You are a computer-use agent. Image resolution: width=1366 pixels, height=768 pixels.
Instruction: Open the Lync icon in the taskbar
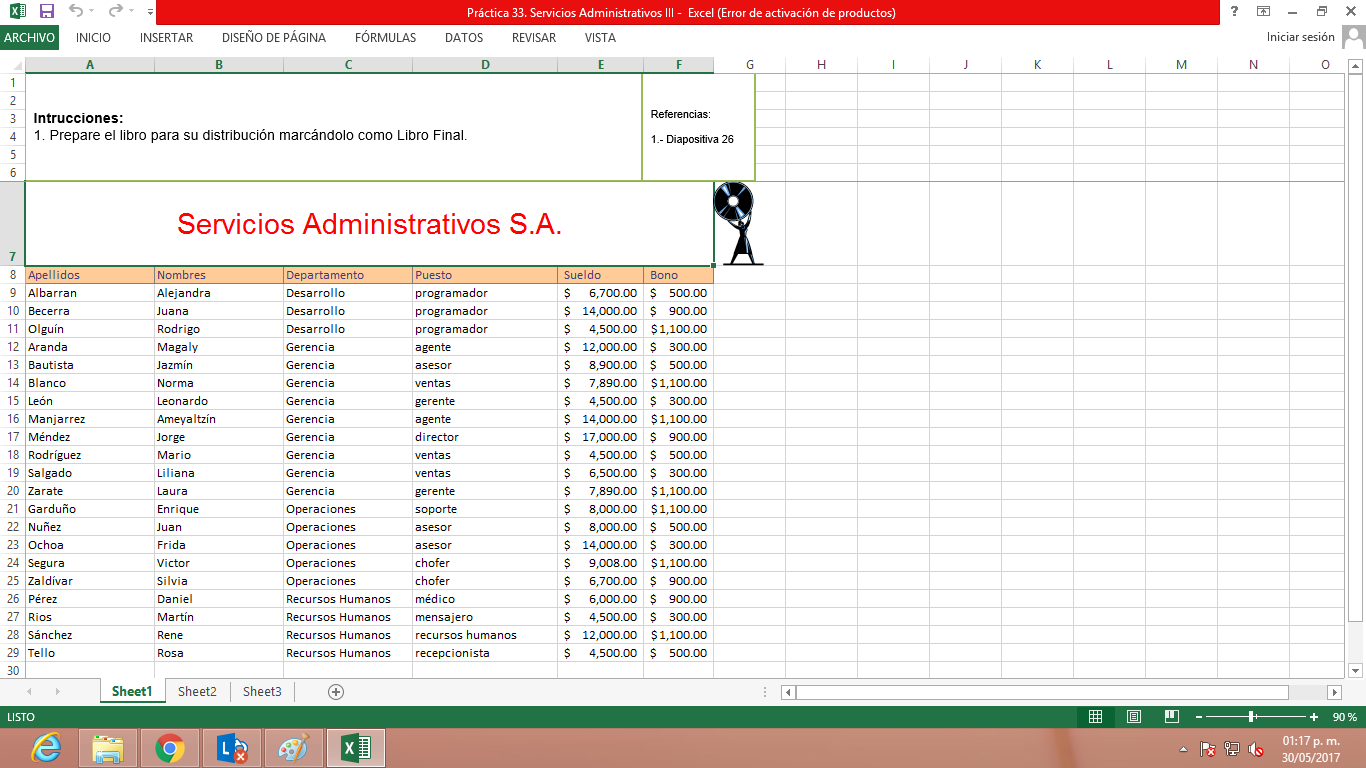point(232,748)
